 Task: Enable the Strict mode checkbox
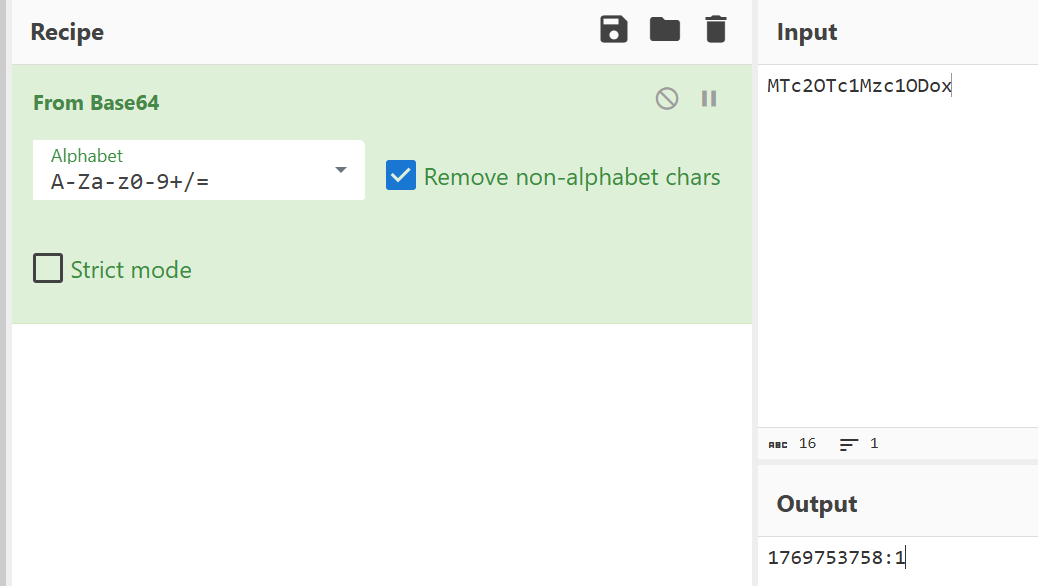48,269
